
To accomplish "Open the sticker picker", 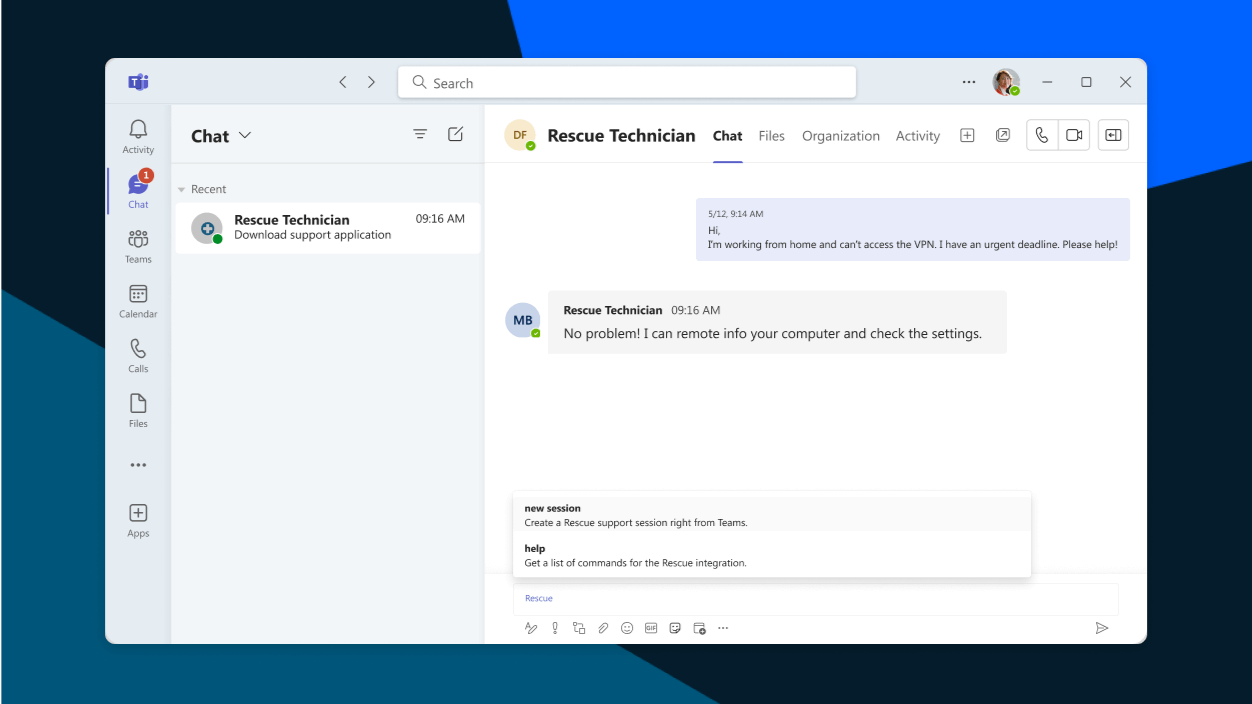I will coord(675,628).
